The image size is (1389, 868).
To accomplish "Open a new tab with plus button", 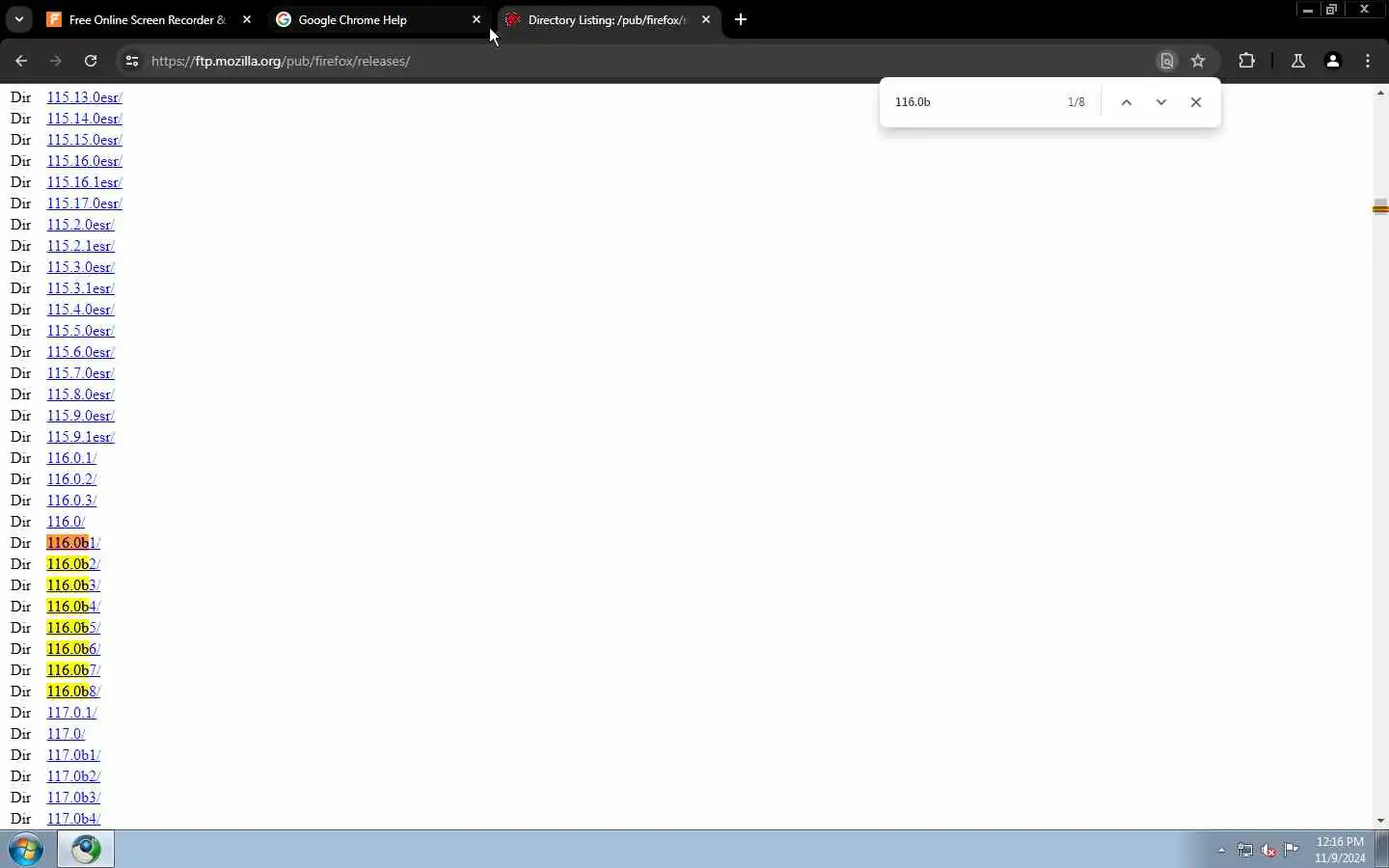I will [x=741, y=19].
